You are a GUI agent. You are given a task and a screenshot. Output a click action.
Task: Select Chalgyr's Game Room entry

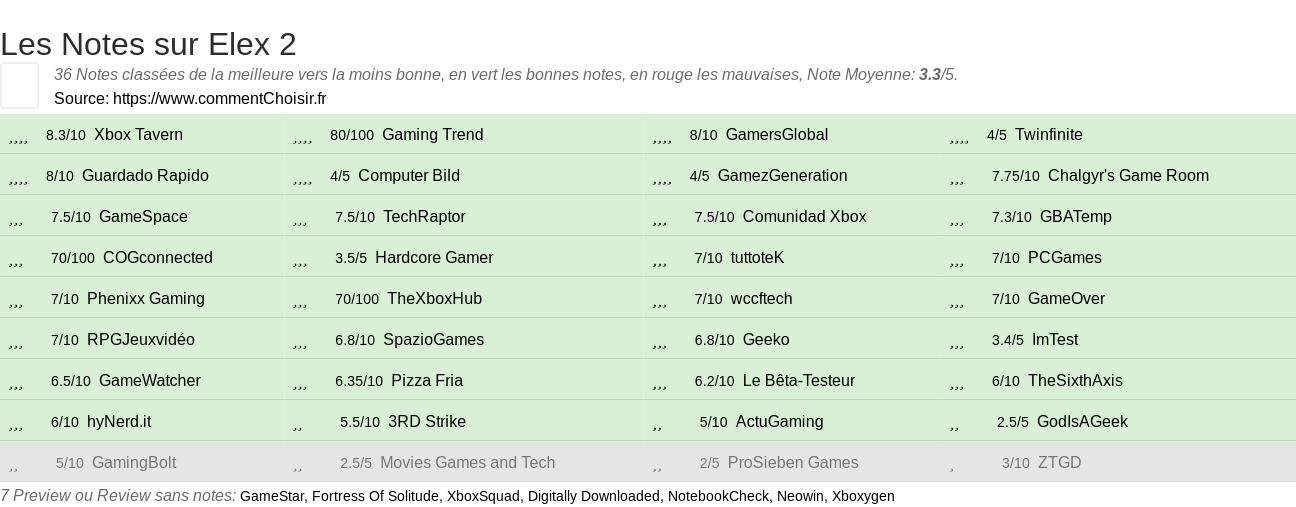pyautogui.click(x=1128, y=176)
